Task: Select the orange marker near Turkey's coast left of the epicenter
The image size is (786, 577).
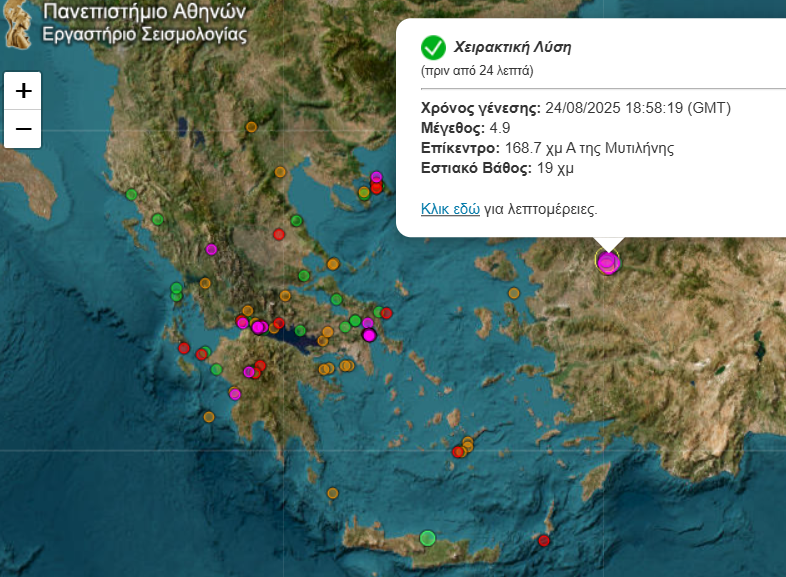Action: point(514,293)
